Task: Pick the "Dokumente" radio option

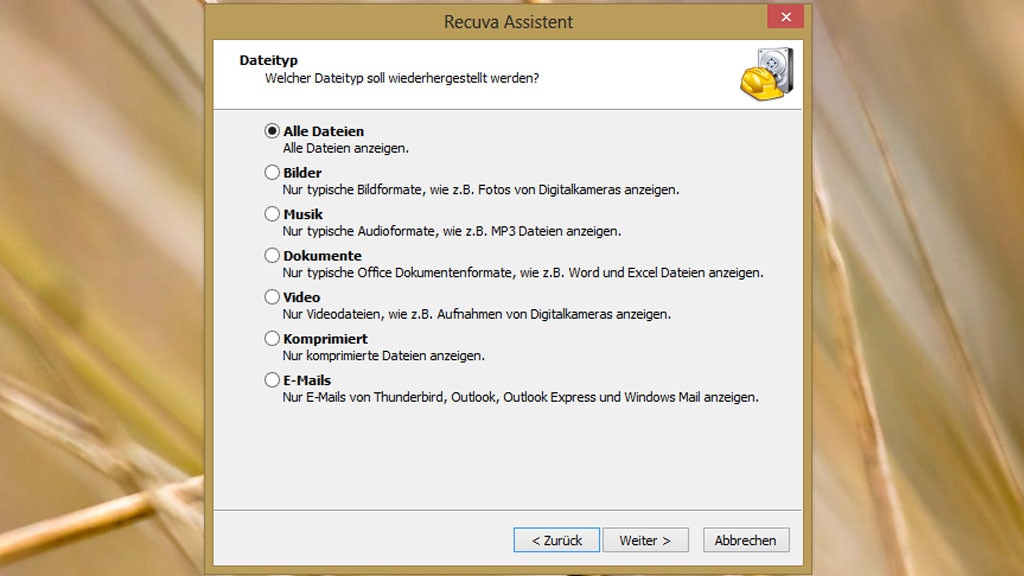Action: coord(272,256)
